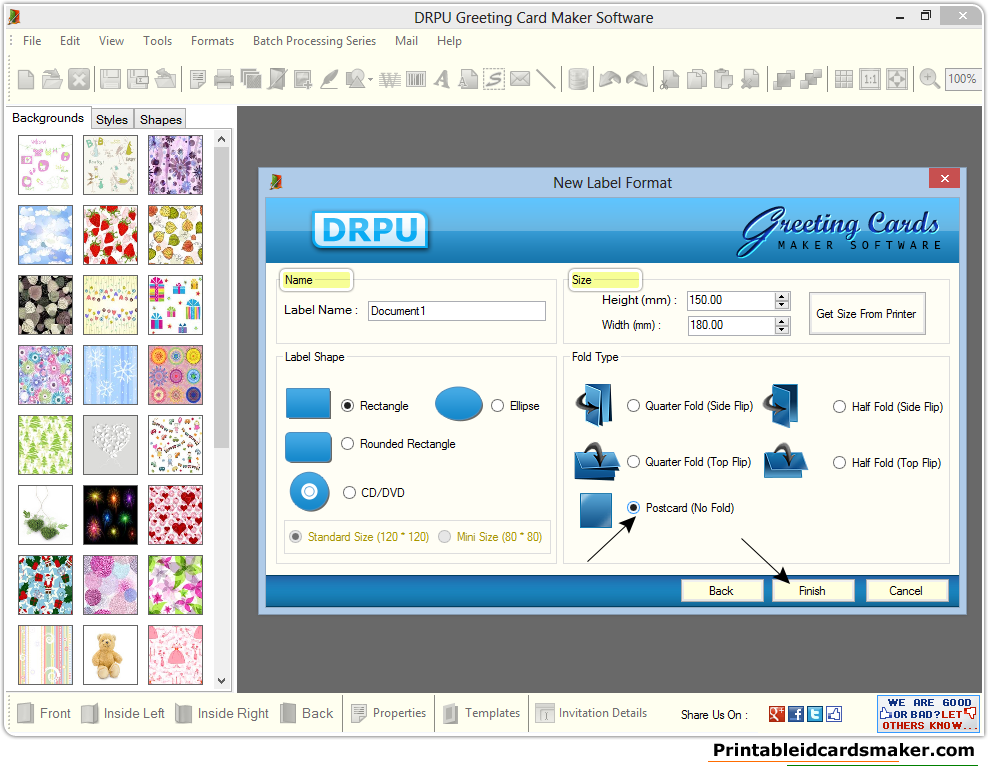Viewport: 988px width, 766px height.
Task: Click the Database toolbar icon
Action: (x=578, y=79)
